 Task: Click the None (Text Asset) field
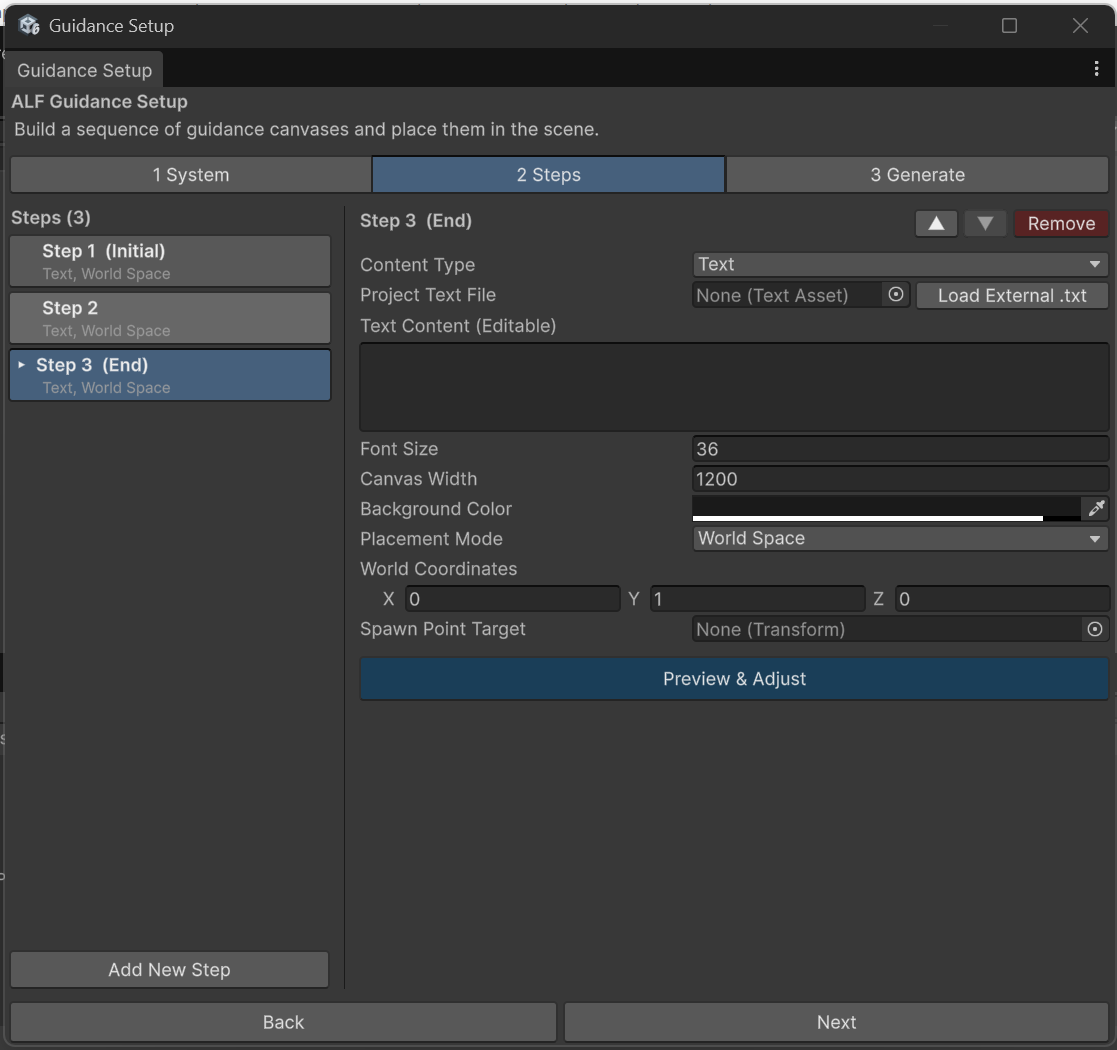788,295
